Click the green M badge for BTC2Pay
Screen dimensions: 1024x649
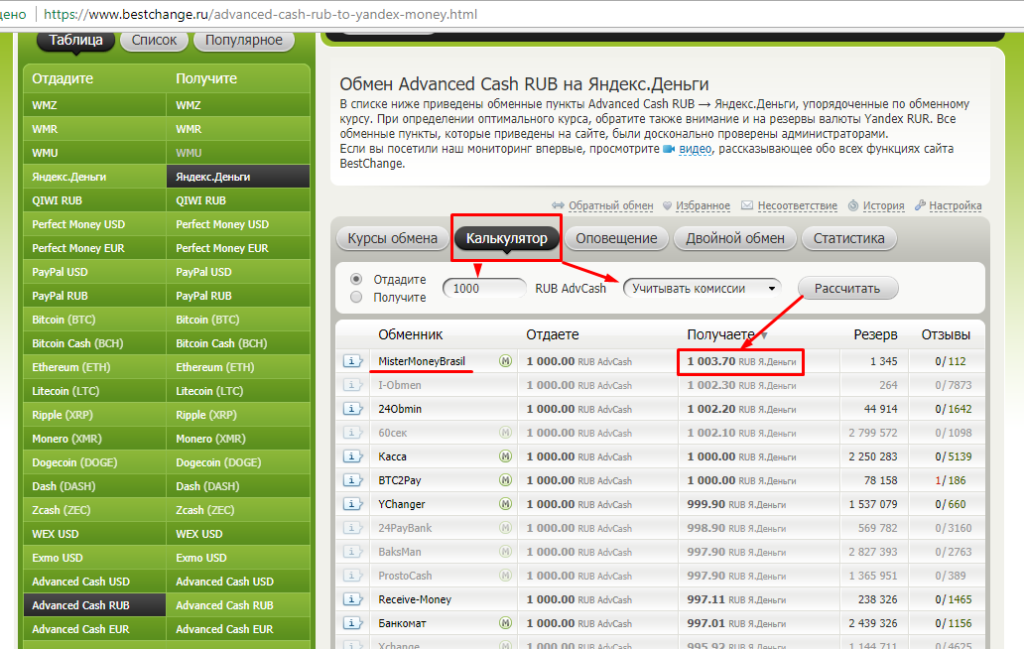(505, 481)
